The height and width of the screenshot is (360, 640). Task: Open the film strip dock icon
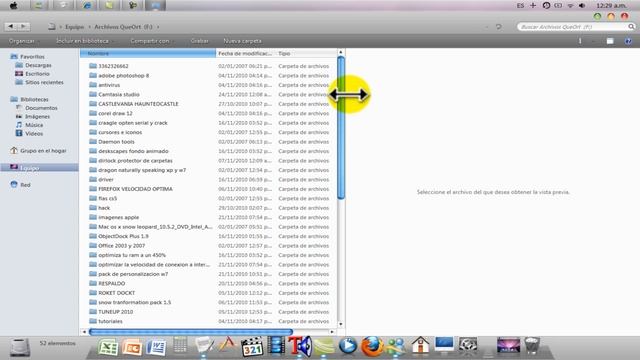point(276,345)
